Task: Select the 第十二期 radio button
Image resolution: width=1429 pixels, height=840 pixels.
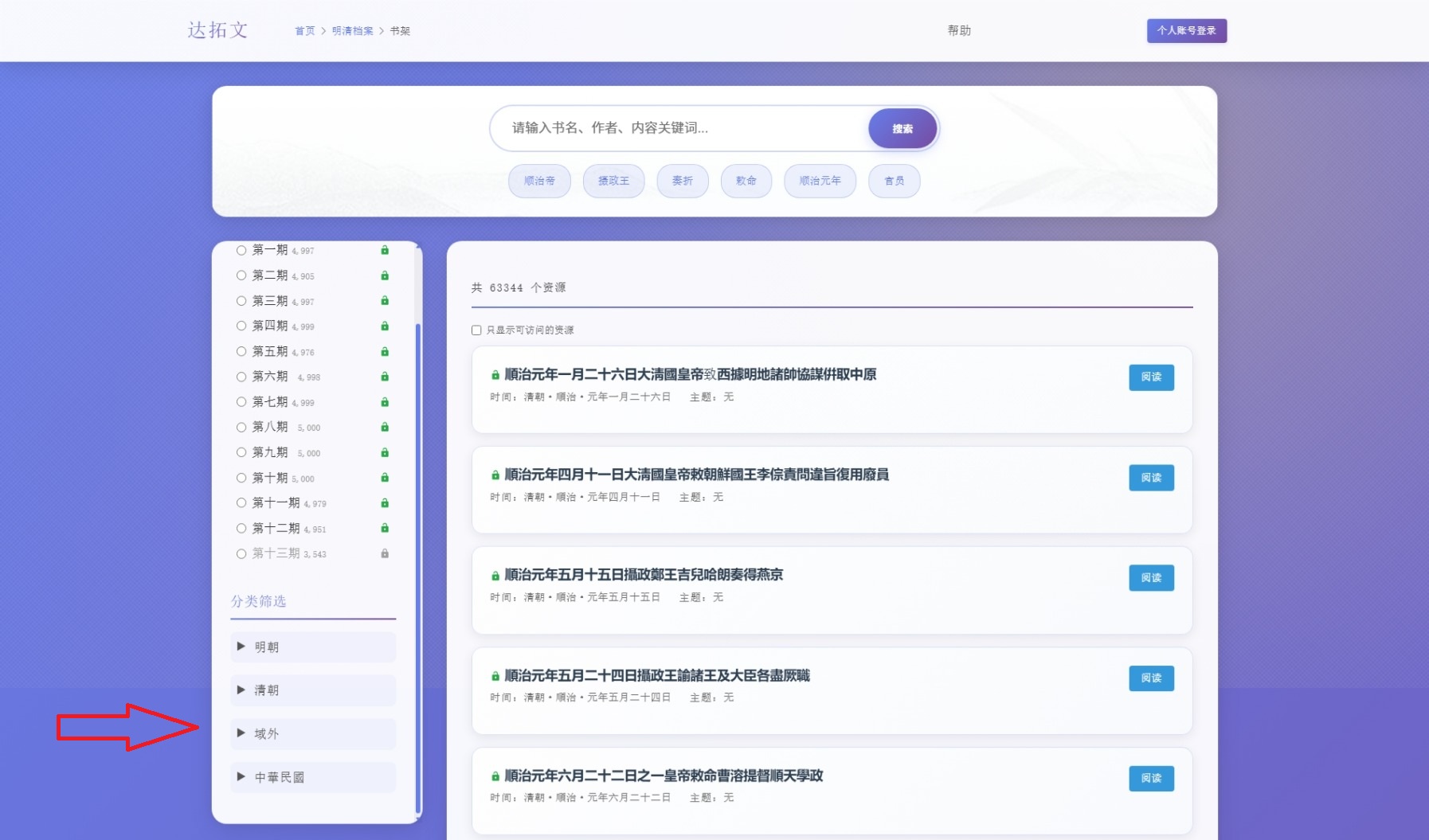Action: (x=241, y=527)
